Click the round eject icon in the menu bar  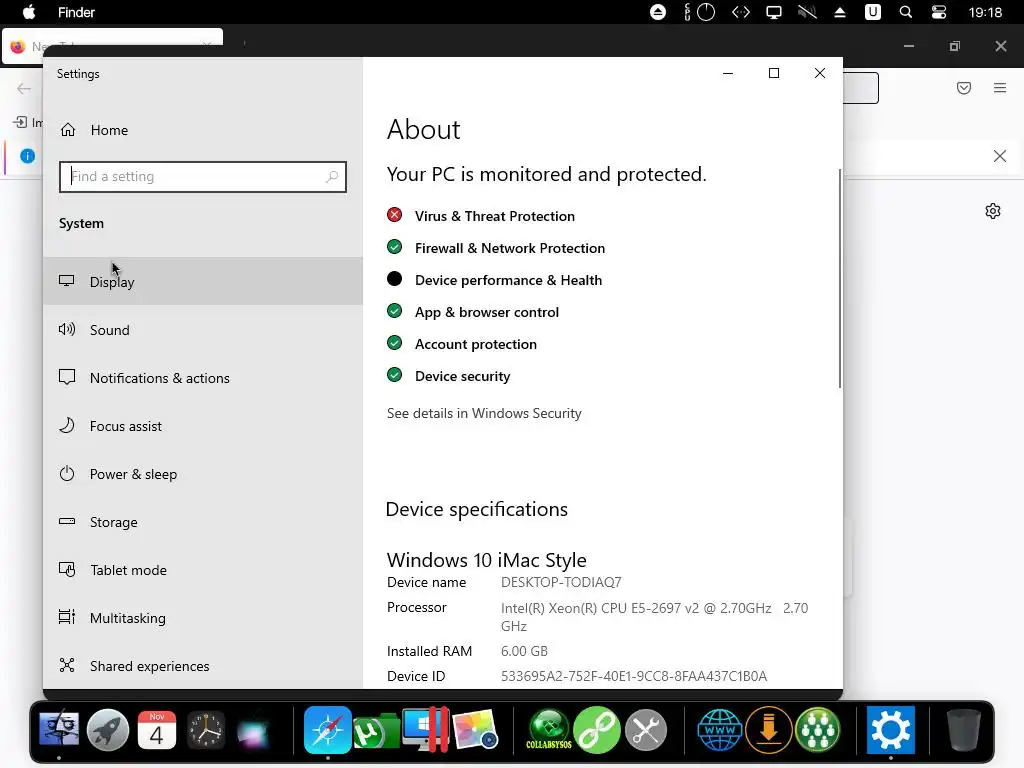coord(658,12)
